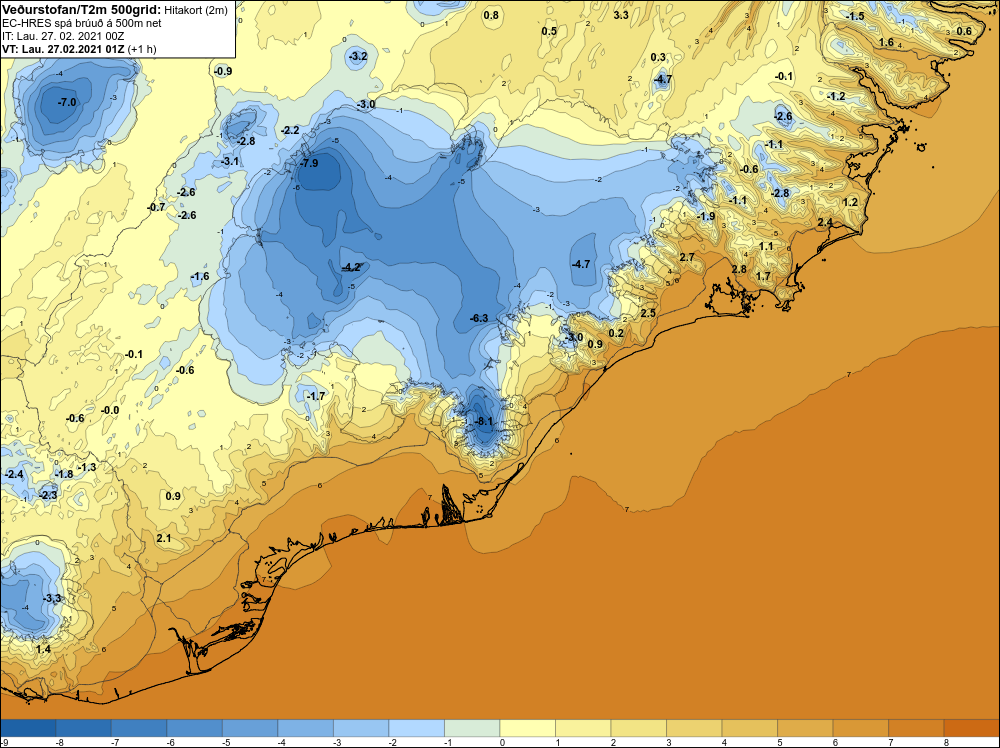Select the -2.4 temperature value

pyautogui.click(x=14, y=475)
